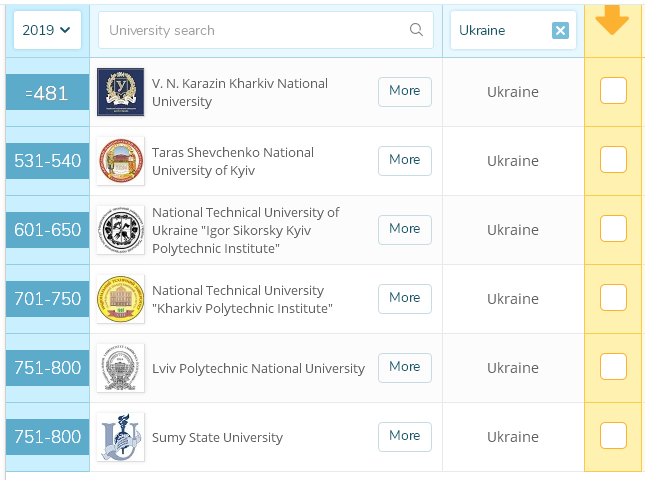Image resolution: width=645 pixels, height=480 pixels.
Task: Click Lviv Polytechnic National University logo
Action: (120, 368)
